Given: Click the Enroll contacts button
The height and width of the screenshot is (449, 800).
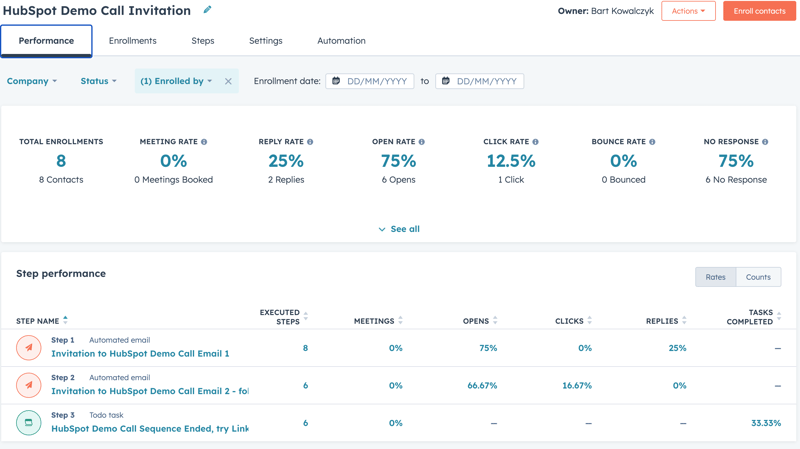Looking at the screenshot, I should click(x=759, y=11).
